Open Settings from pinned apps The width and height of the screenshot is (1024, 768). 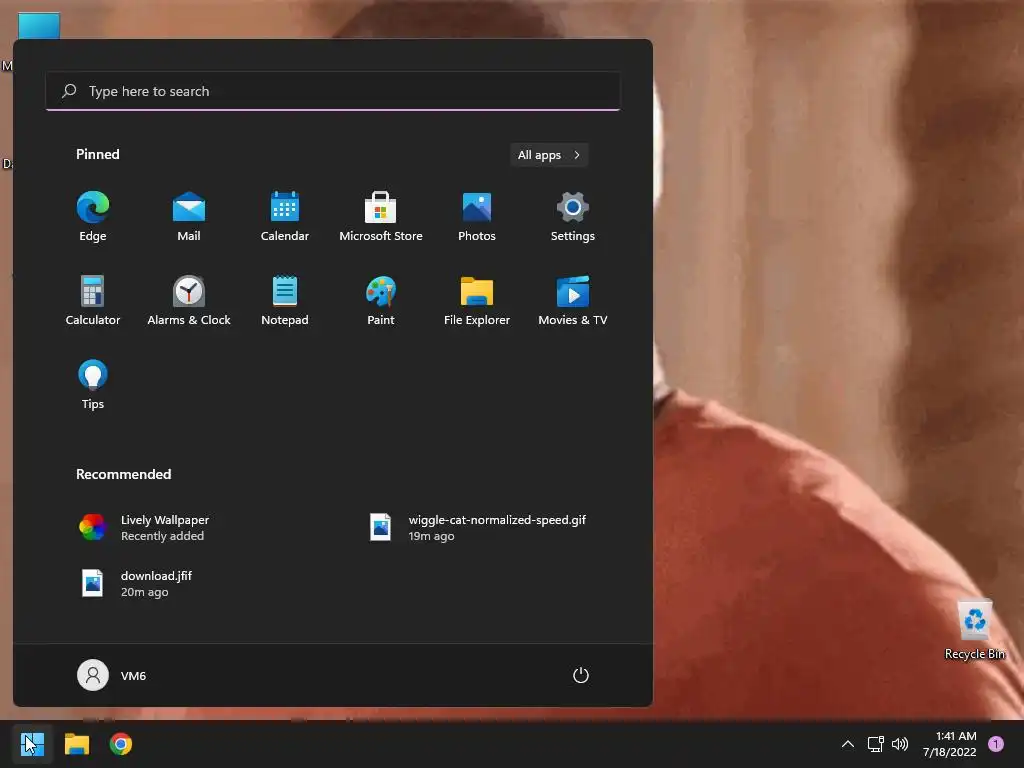click(x=573, y=216)
